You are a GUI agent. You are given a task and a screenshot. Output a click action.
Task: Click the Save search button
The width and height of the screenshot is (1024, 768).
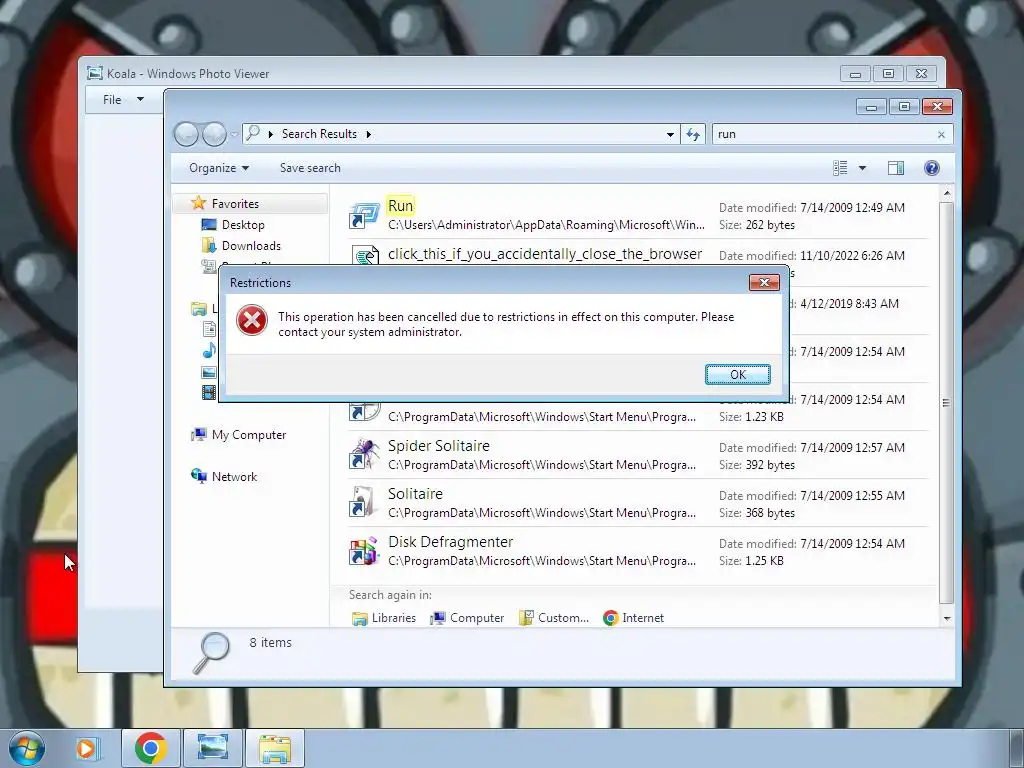(310, 168)
